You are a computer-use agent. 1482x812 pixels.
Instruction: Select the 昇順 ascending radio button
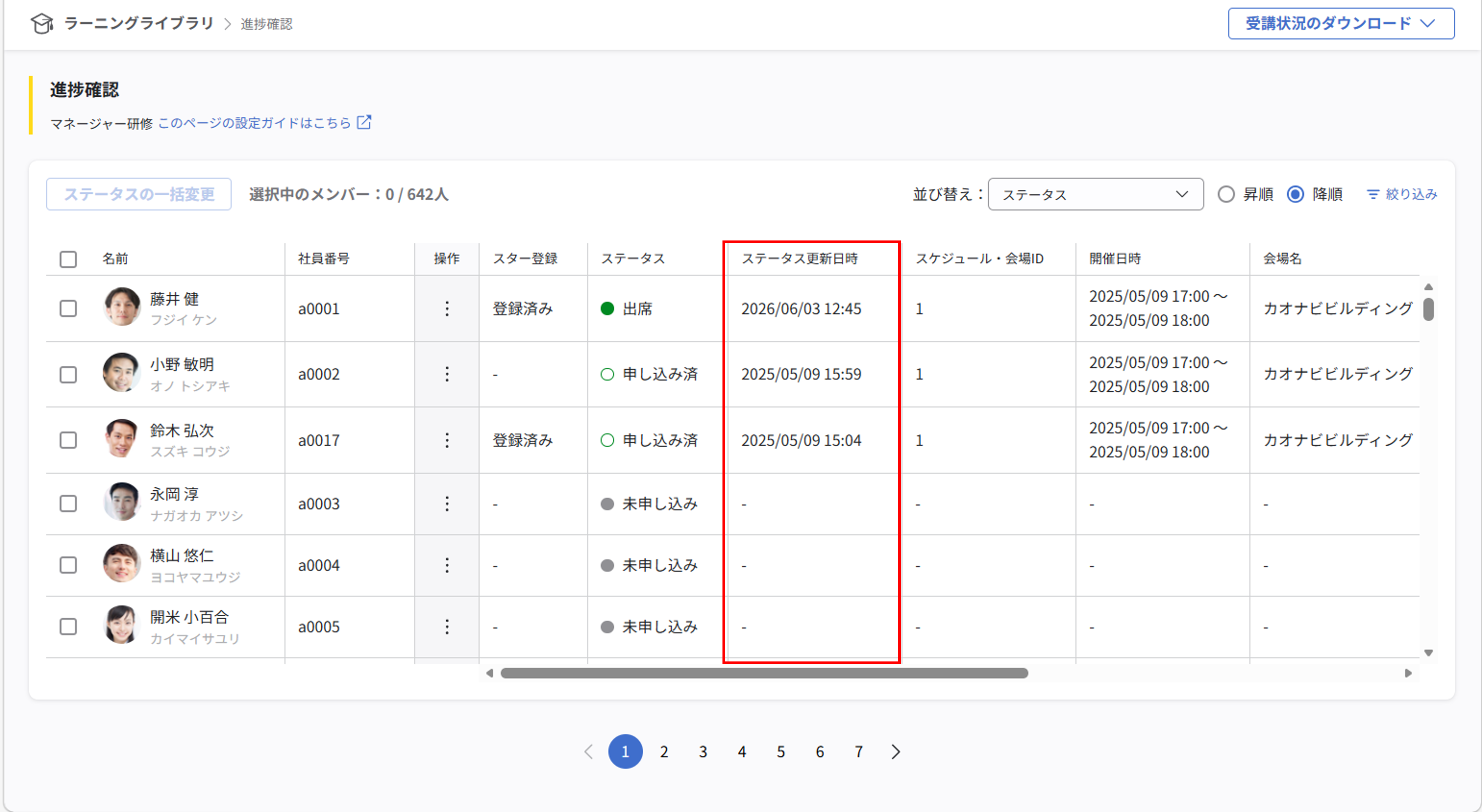1226,194
